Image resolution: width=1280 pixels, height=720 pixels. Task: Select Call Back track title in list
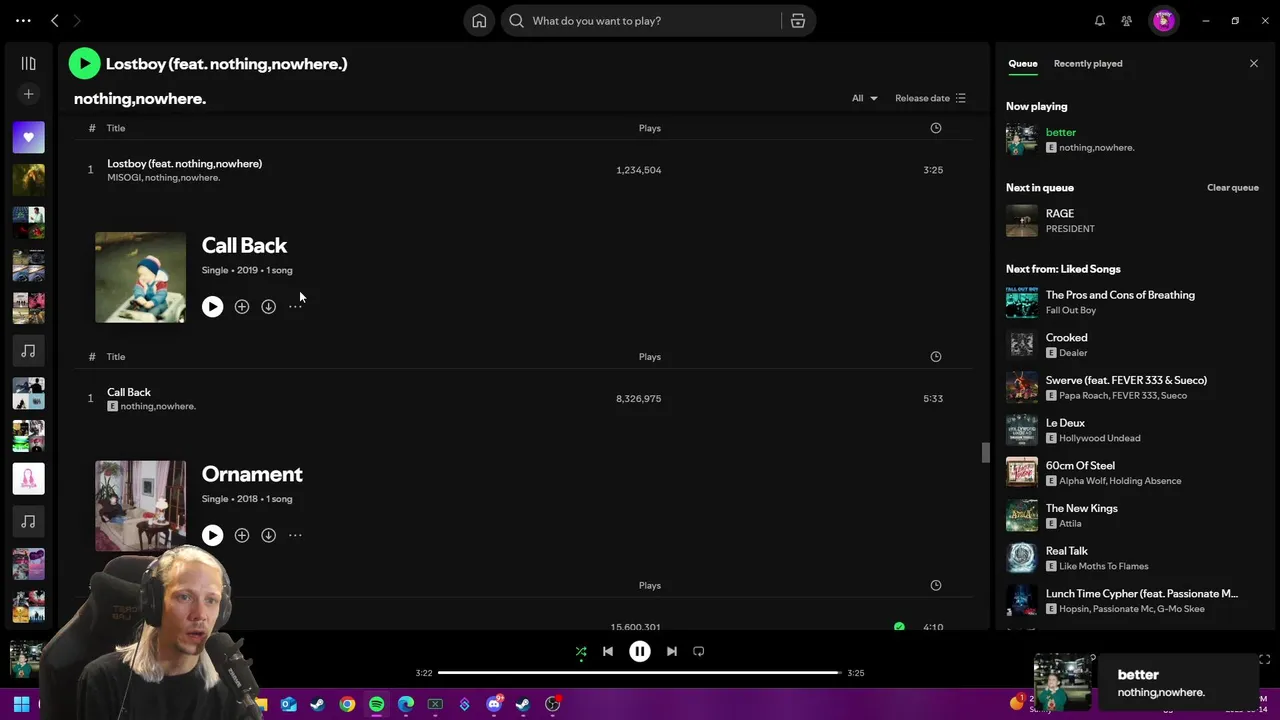point(129,393)
